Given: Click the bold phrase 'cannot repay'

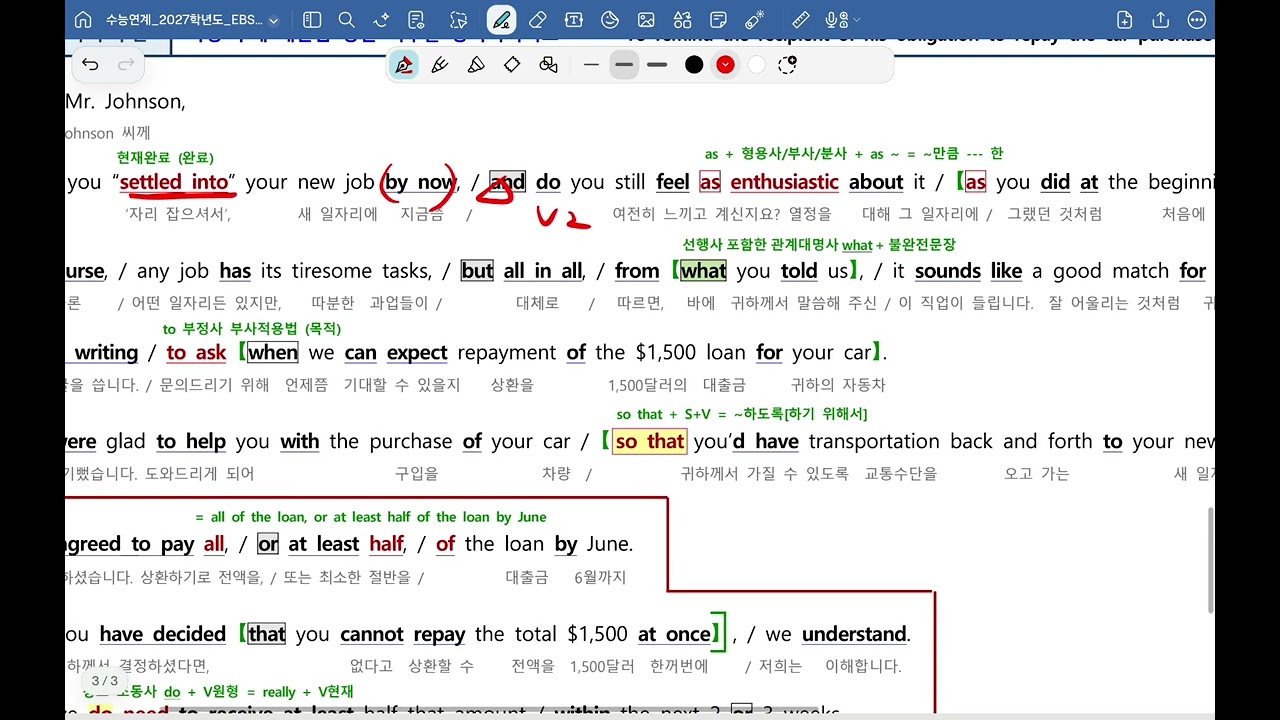Looking at the screenshot, I should point(403,634).
